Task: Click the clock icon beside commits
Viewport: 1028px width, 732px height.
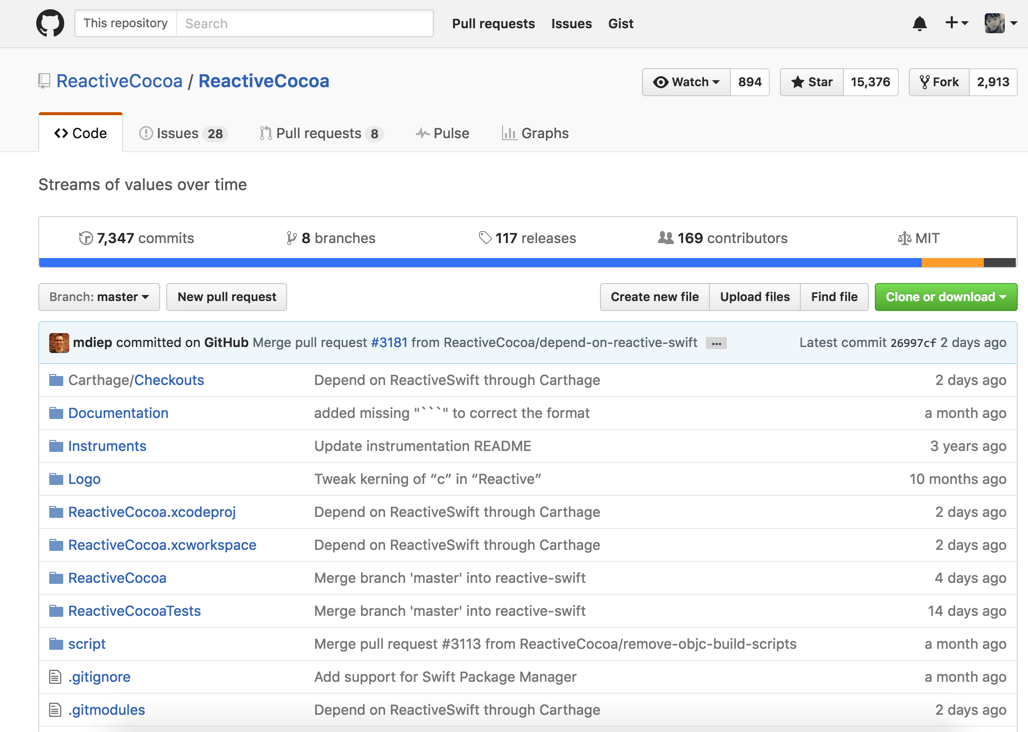Action: (86, 238)
